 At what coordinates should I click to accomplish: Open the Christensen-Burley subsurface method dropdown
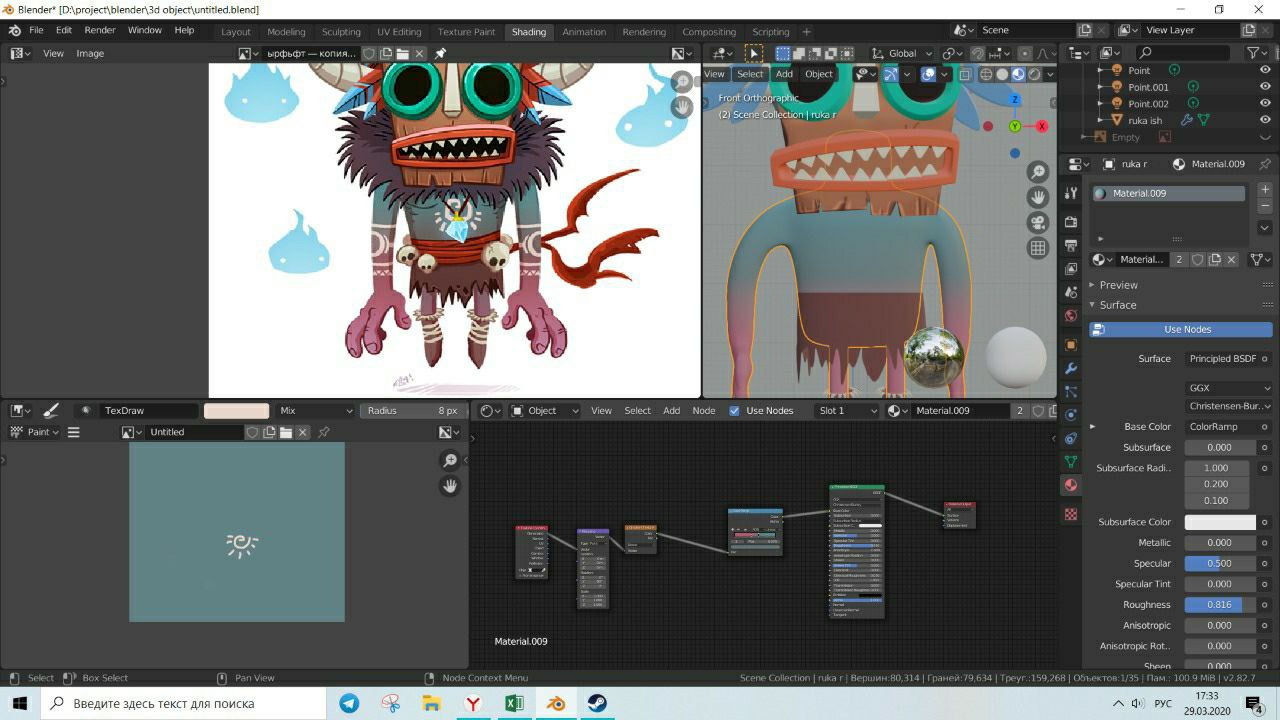[1229, 406]
